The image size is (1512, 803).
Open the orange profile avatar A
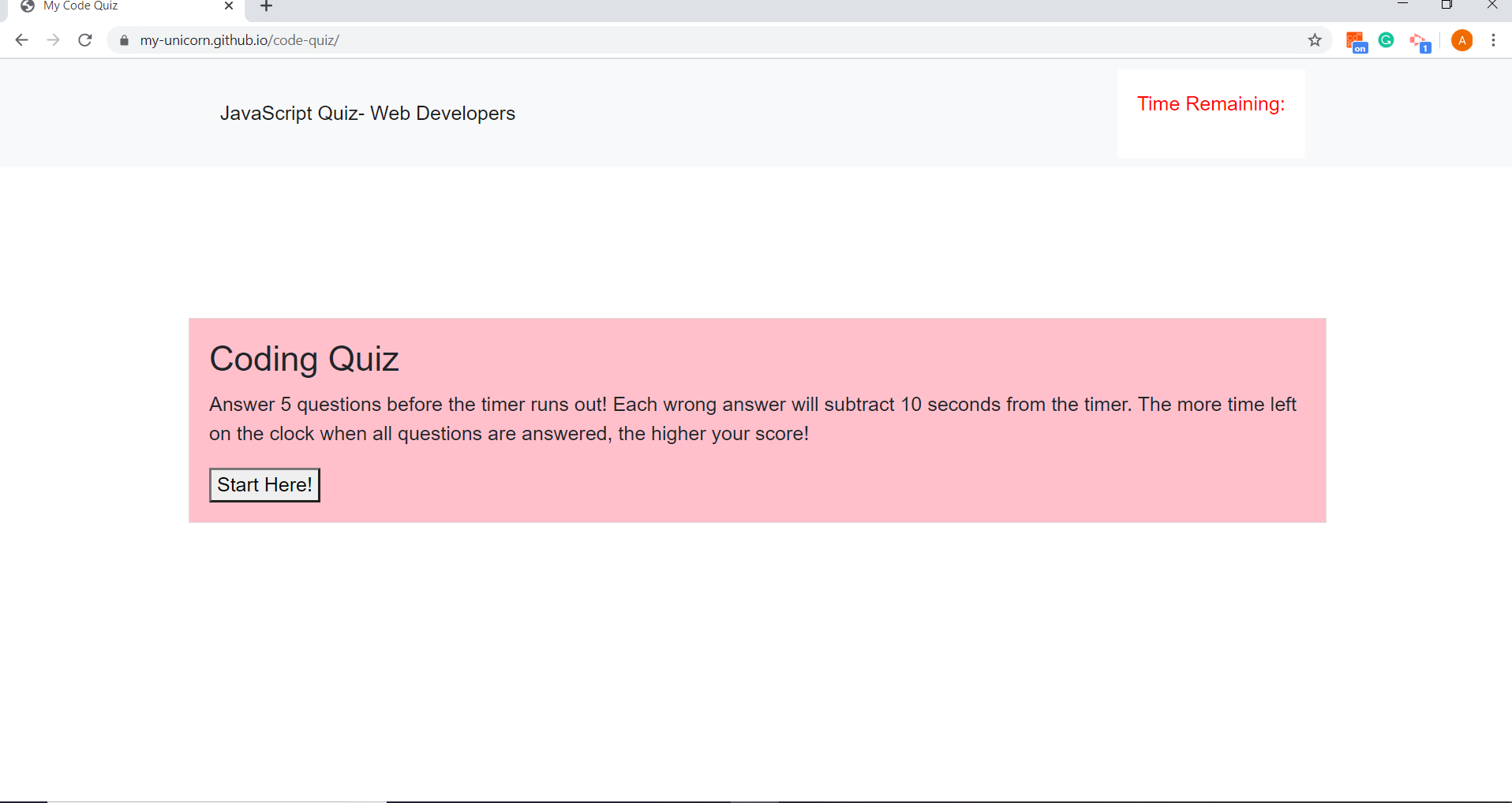[1462, 40]
